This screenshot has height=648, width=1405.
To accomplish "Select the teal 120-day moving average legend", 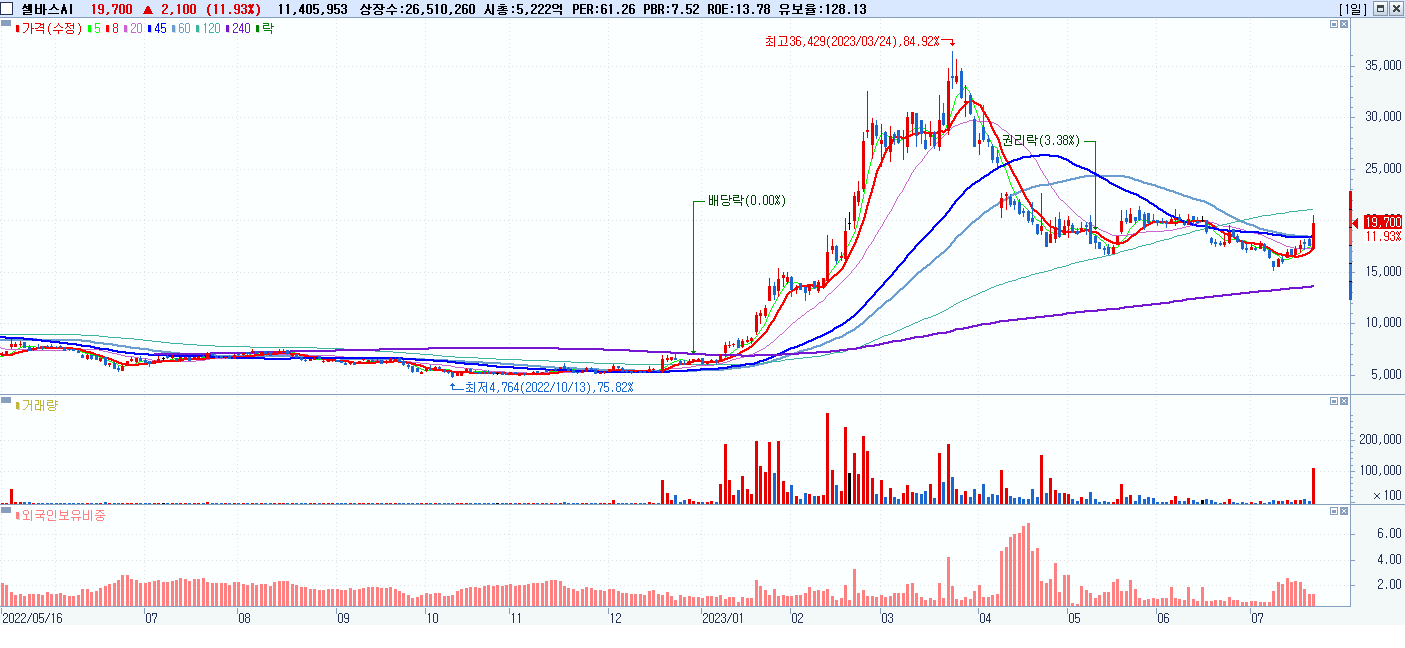I will [208, 28].
